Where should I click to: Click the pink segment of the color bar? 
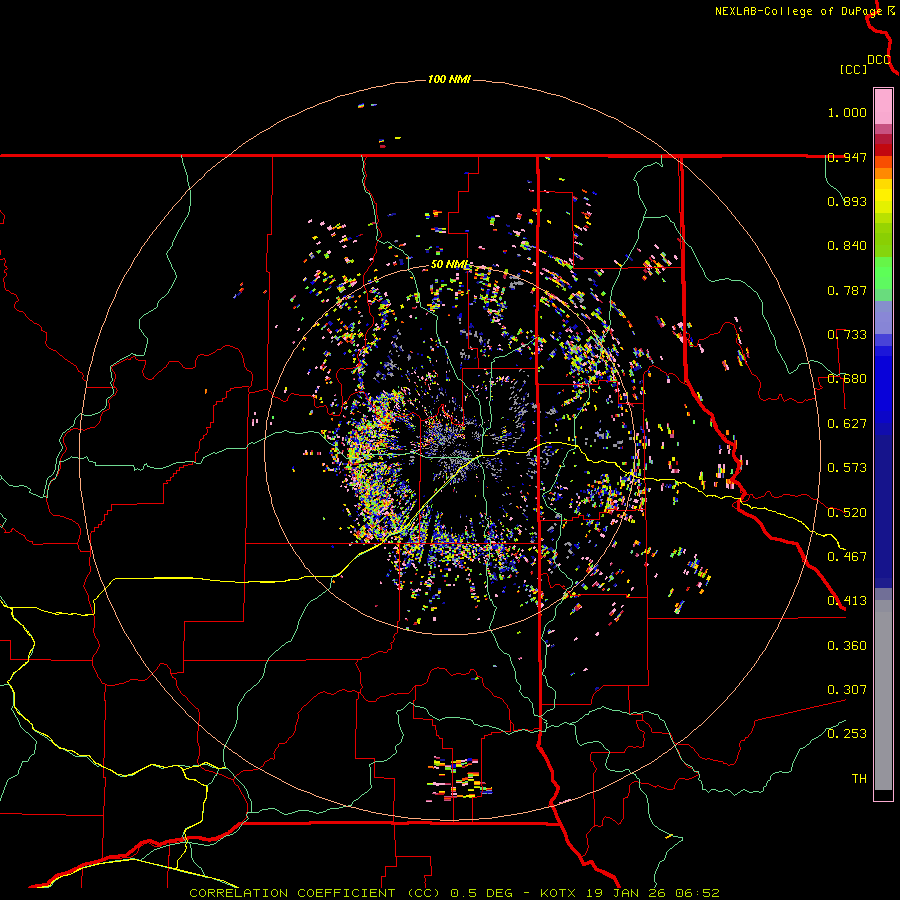point(883,107)
